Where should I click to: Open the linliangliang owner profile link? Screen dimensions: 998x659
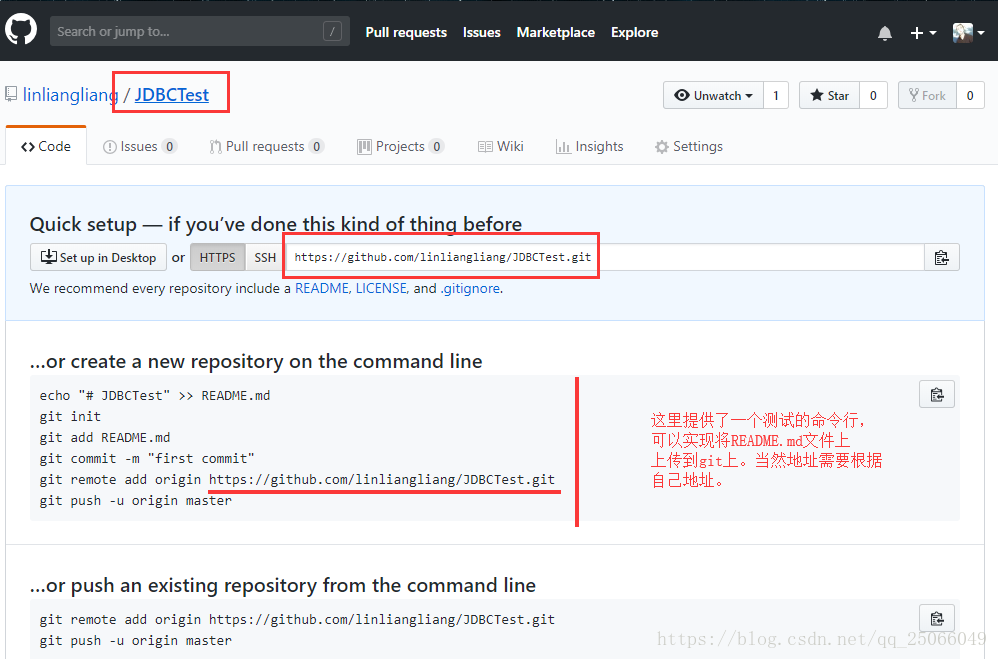[x=70, y=95]
